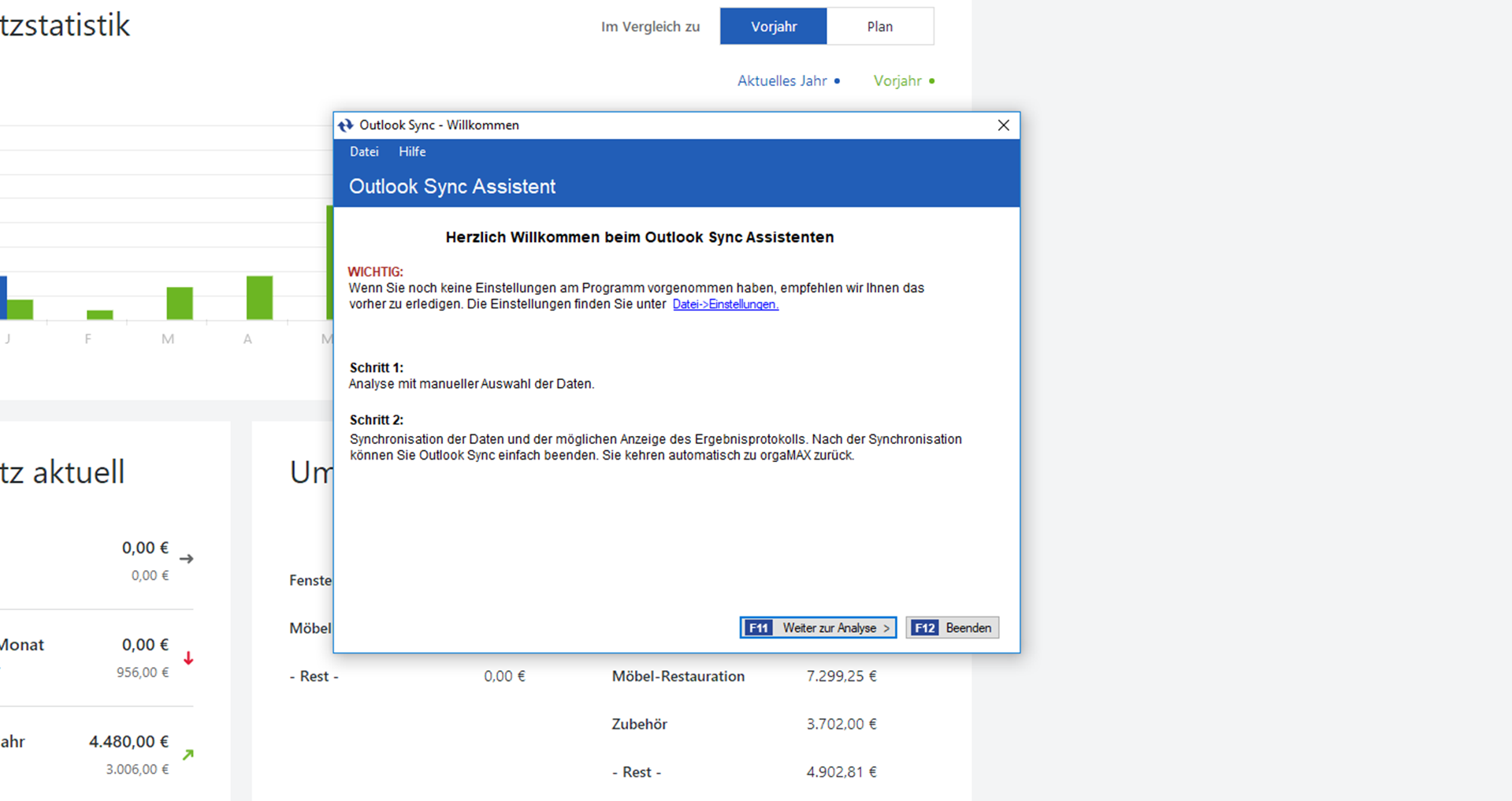Click the green up arrow trend icon
Viewport: 1512px width, 801px height.
click(188, 754)
